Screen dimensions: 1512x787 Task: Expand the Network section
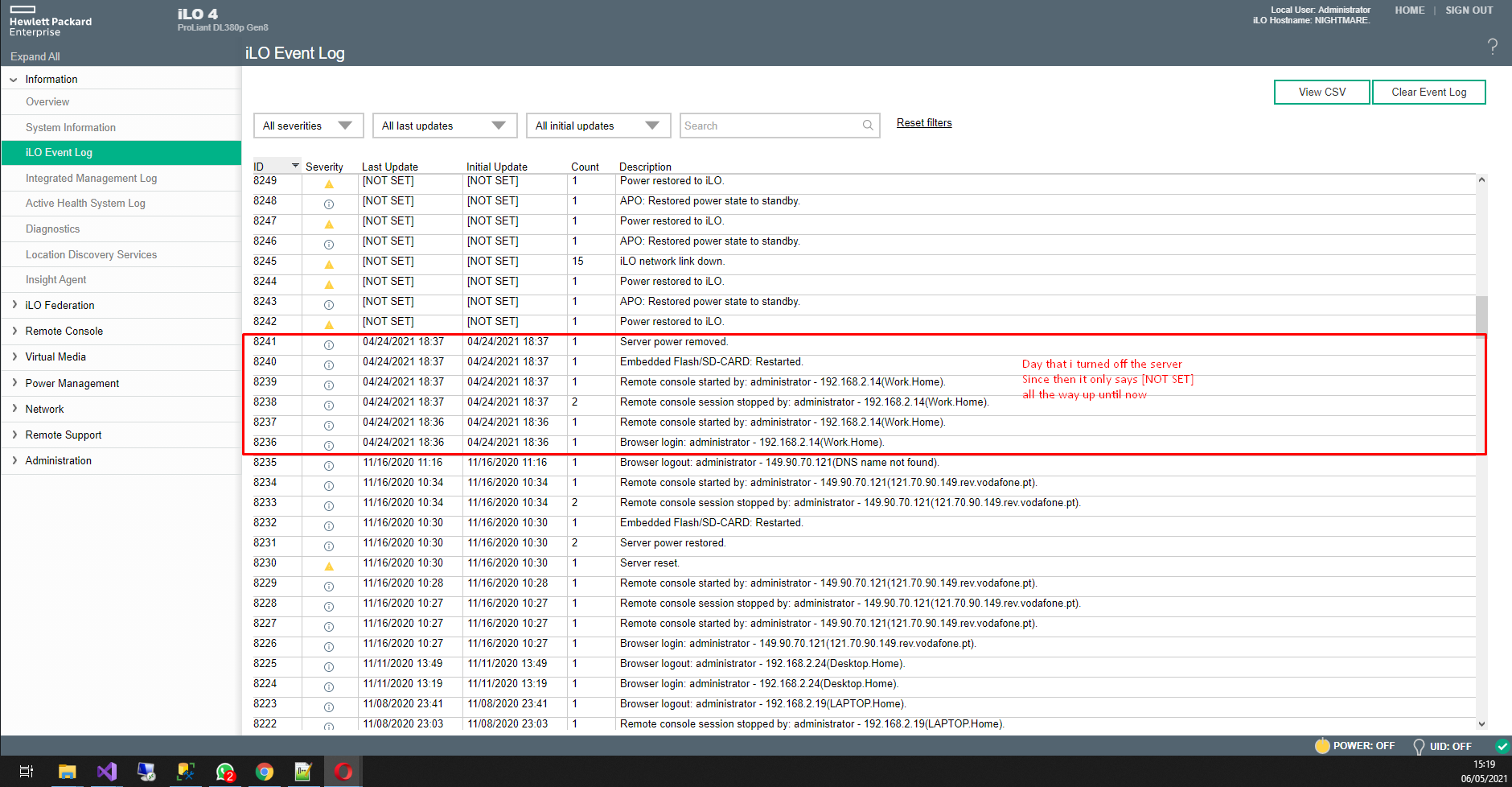14,409
